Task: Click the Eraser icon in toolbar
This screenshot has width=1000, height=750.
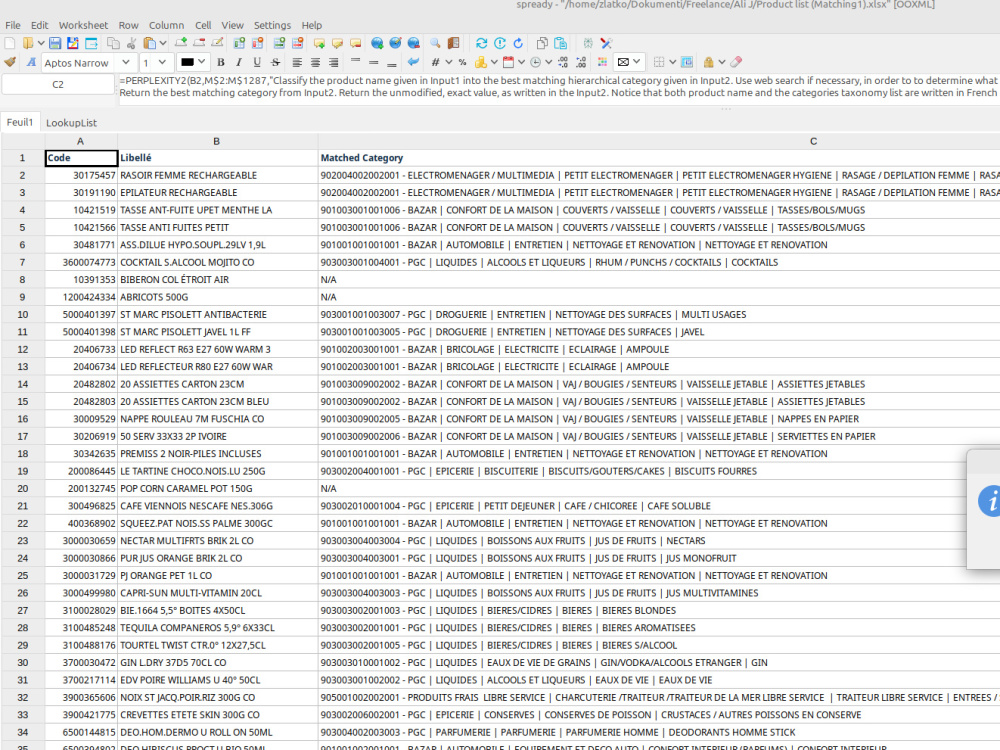Action: click(x=736, y=62)
